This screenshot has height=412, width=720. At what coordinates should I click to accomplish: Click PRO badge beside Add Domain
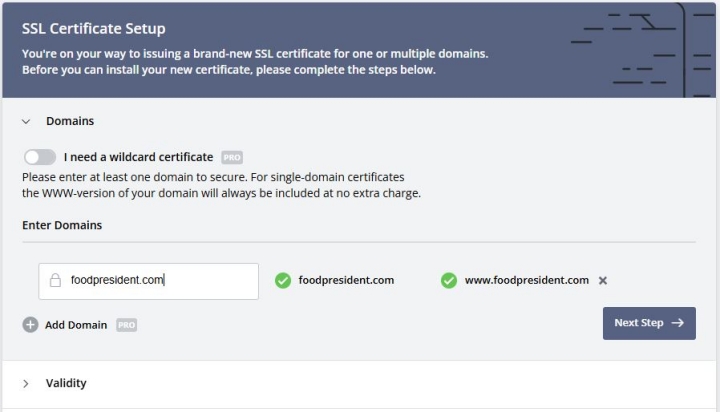pos(126,325)
